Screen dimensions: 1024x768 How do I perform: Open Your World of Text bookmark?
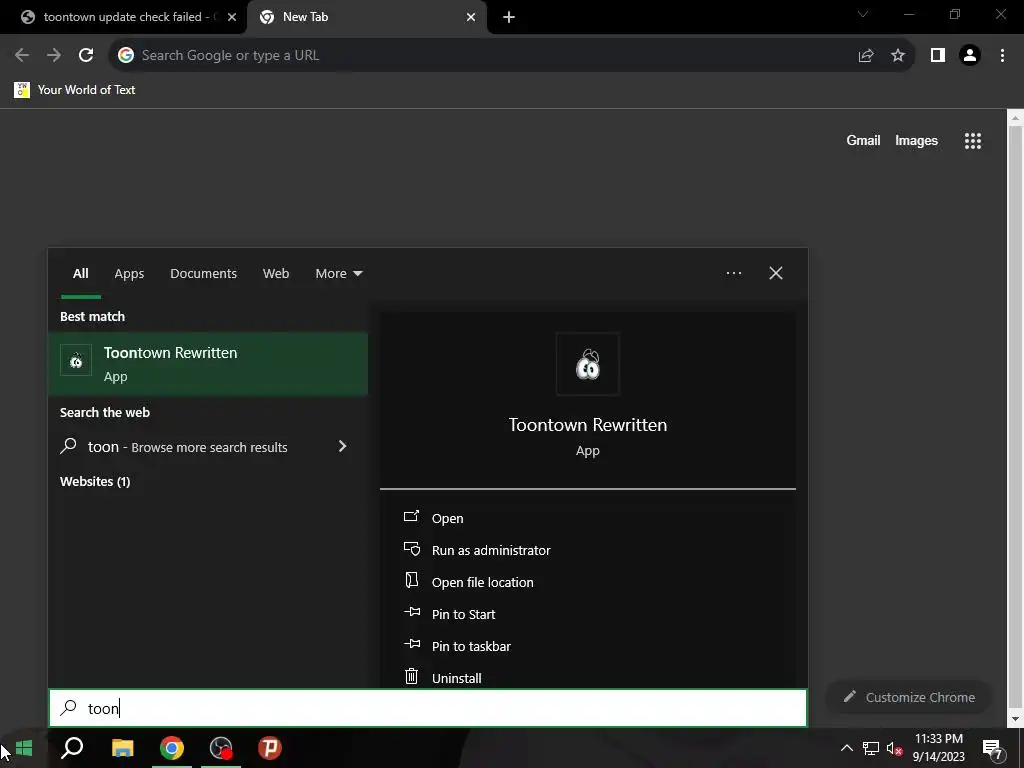(x=75, y=90)
